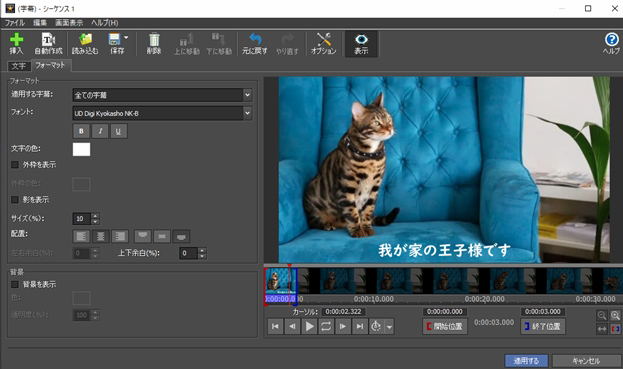
Task: Click the カーソル time field 0:00:02.322
Action: (343, 312)
